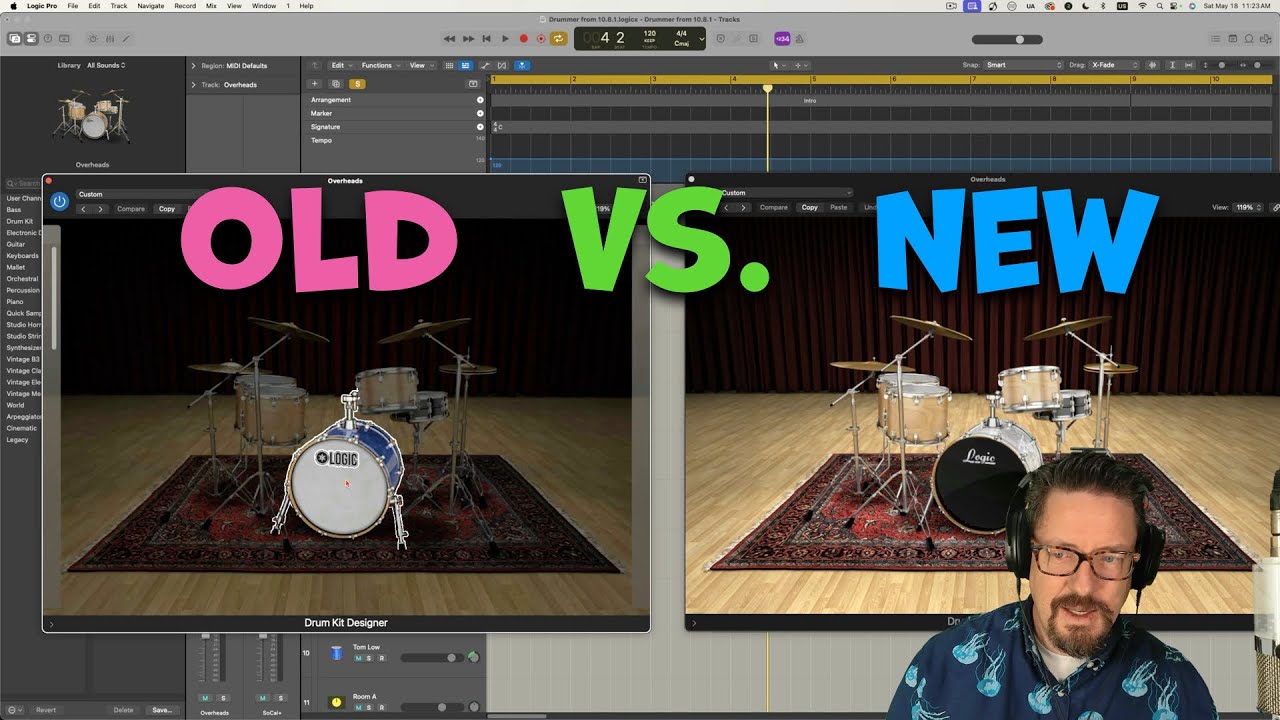Open the All Sounds library dropdown
Screen dimensions: 1280x720
(106, 65)
